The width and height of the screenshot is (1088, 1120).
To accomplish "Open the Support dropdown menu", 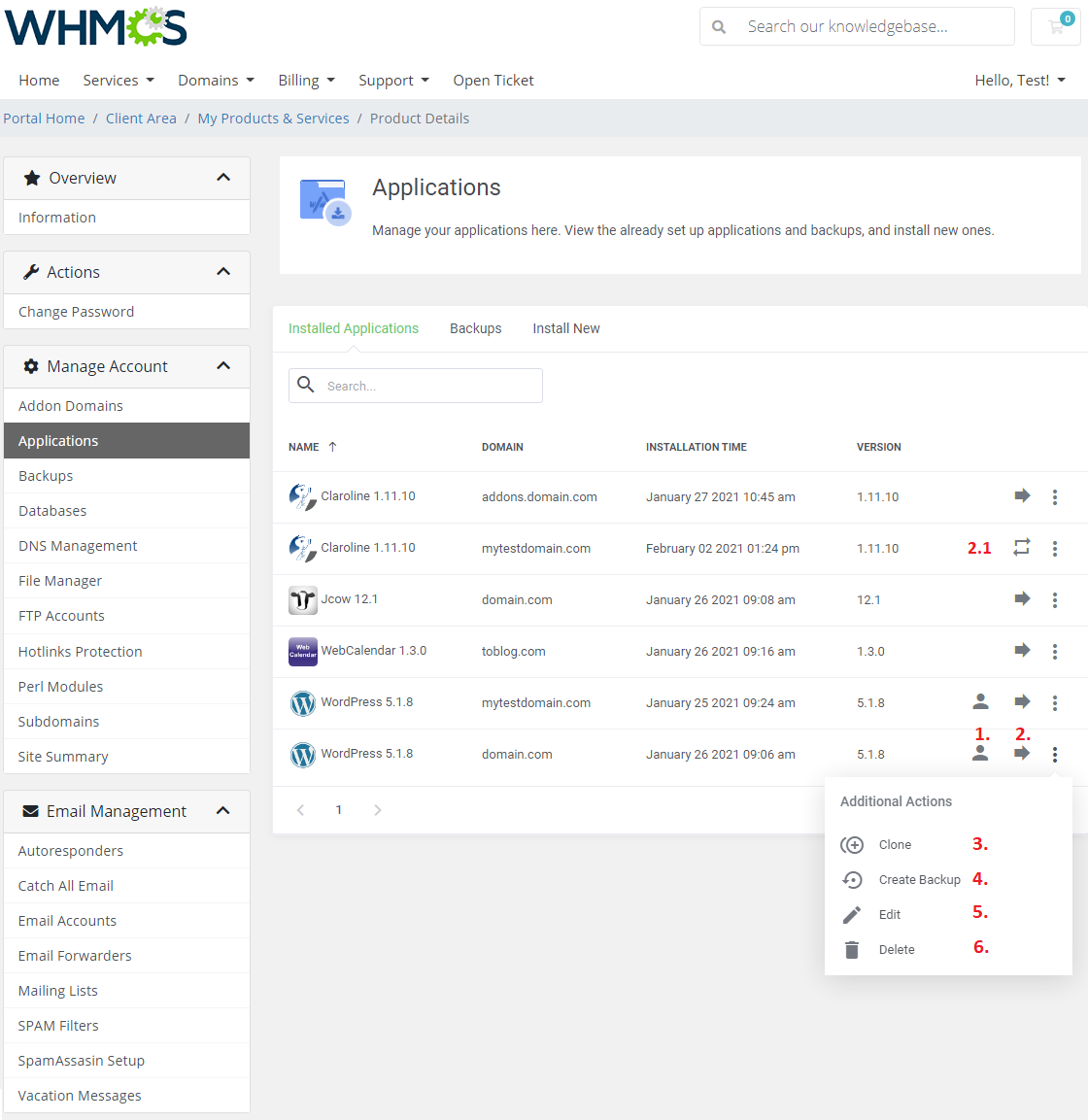I will point(393,80).
